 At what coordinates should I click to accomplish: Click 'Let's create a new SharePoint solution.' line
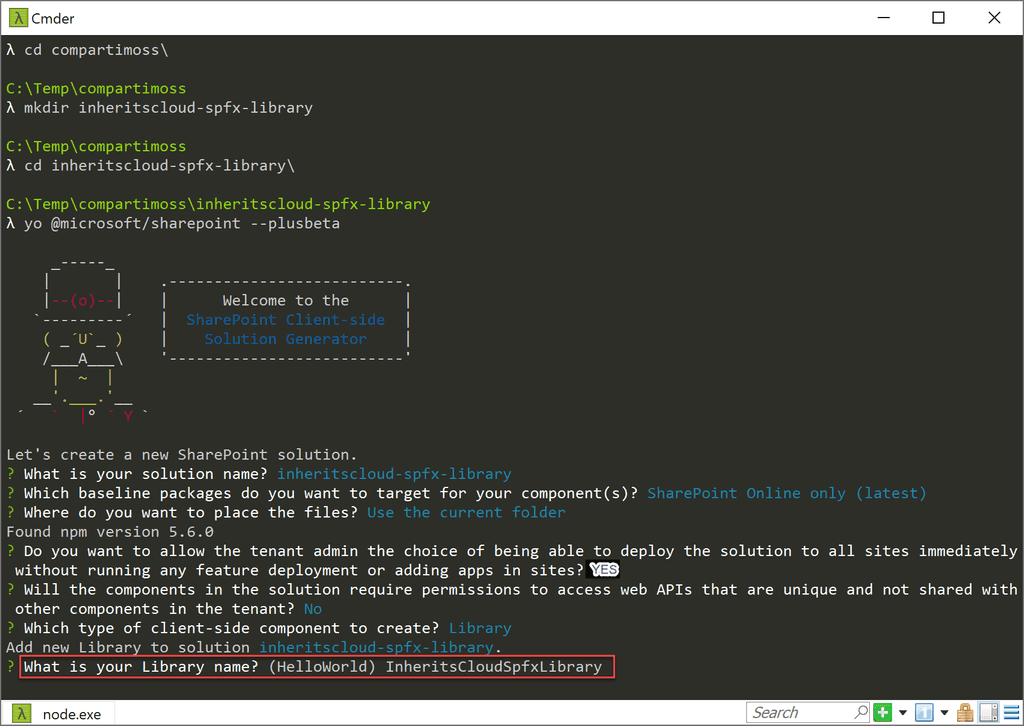[182, 454]
